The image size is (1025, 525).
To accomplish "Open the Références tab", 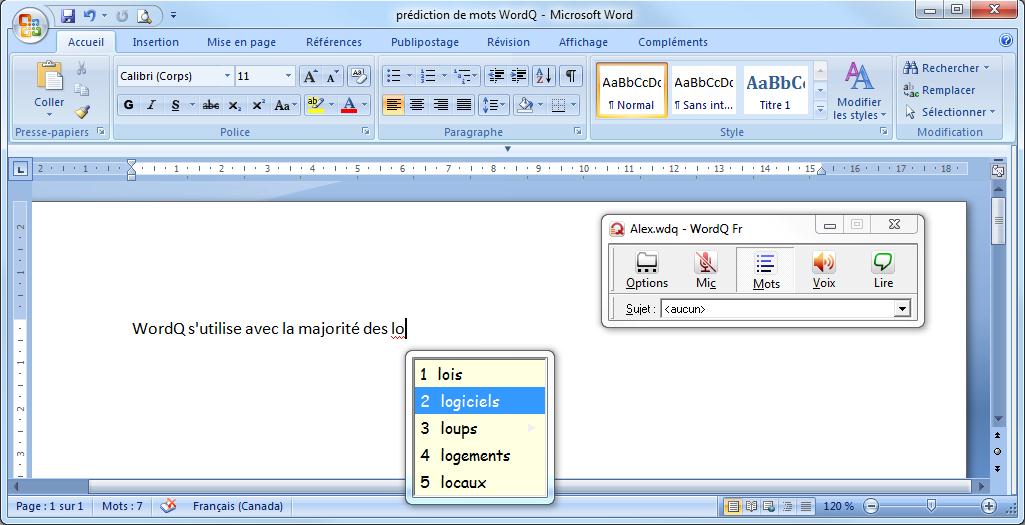I will 334,42.
